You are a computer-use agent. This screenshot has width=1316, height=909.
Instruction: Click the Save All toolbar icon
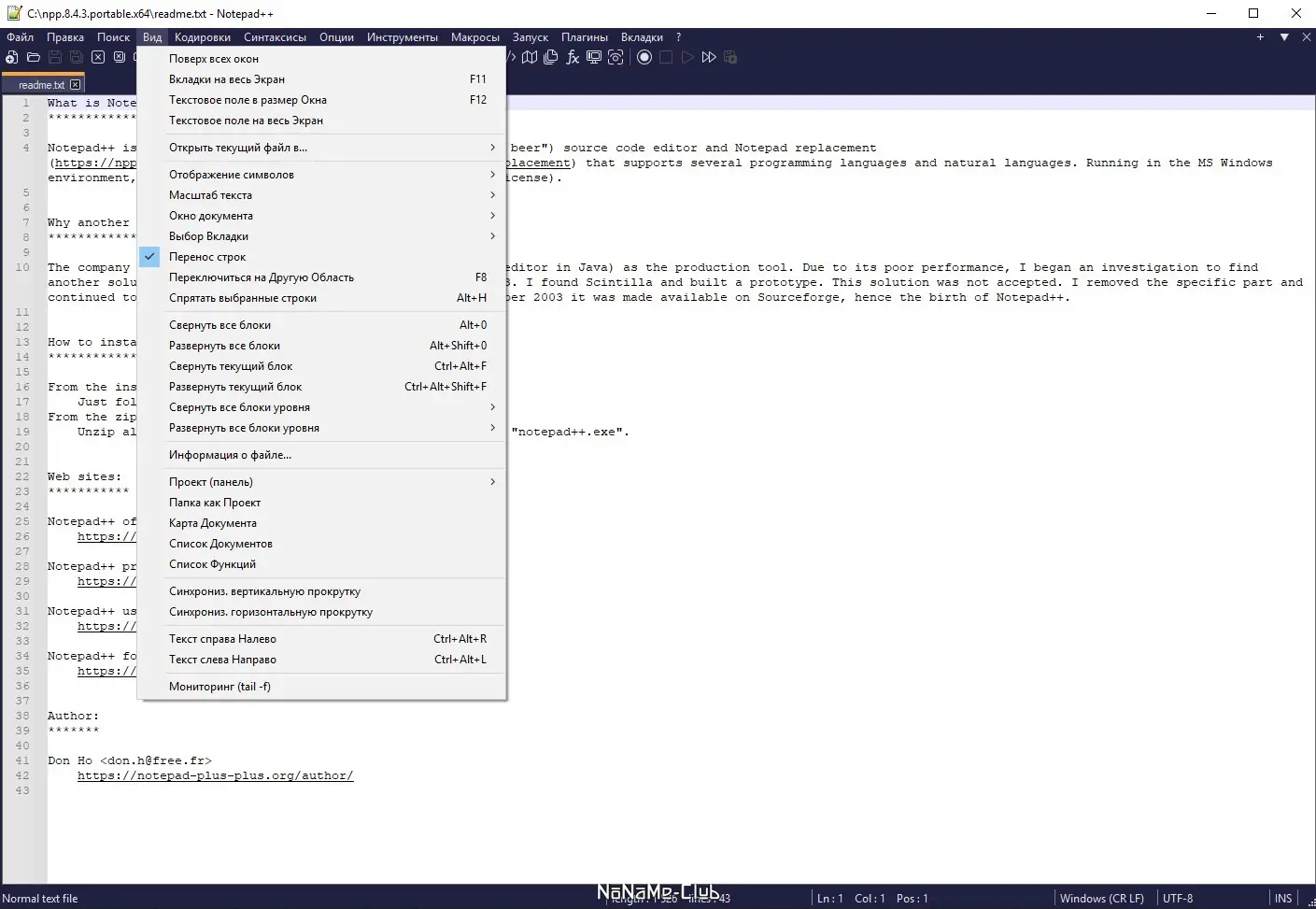77,57
